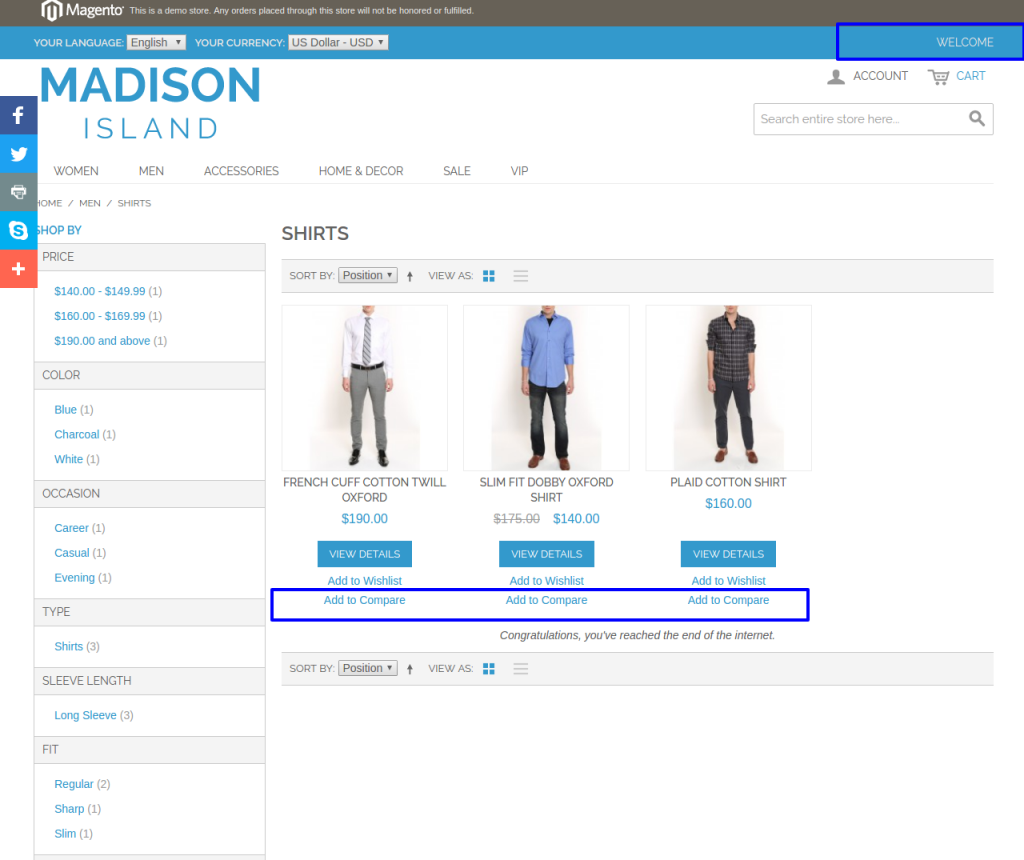Open French Cuff Cotton Twill Oxford product image
Image resolution: width=1024 pixels, height=860 pixels.
pyautogui.click(x=364, y=388)
